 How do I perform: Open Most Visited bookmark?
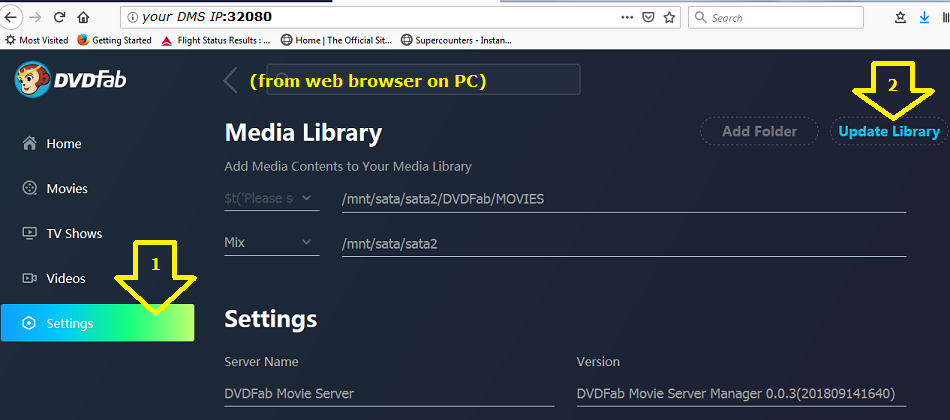coord(36,41)
